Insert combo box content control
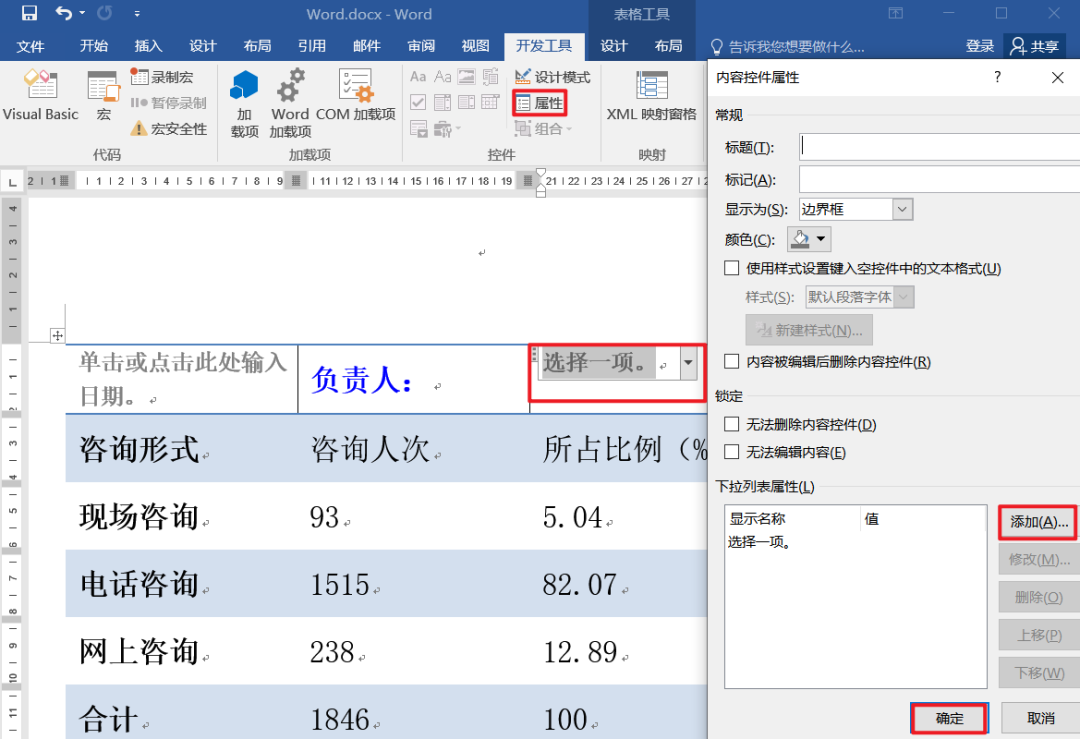Viewport: 1080px width, 739px height. pos(442,103)
